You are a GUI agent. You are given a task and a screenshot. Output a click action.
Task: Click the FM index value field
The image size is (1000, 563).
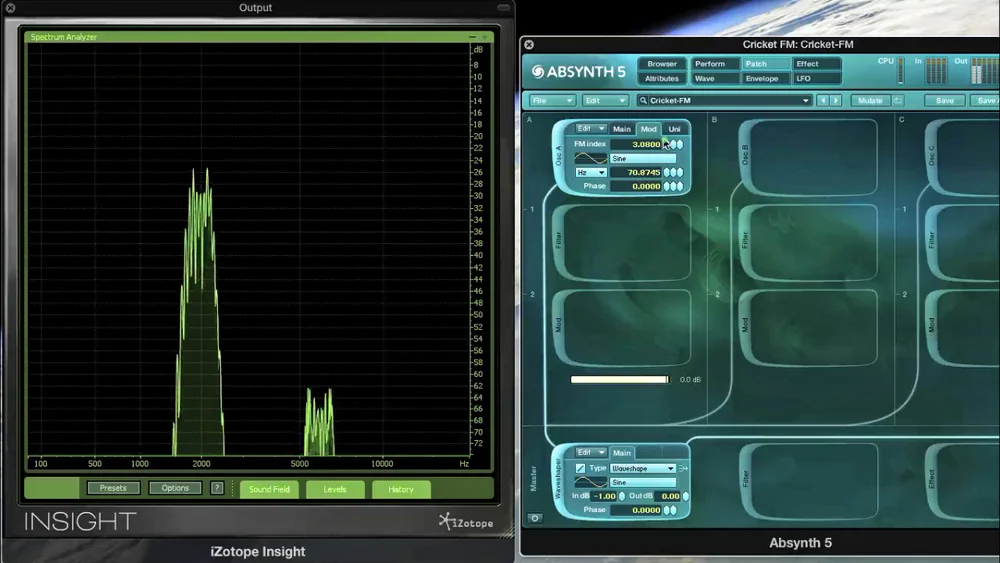636,145
